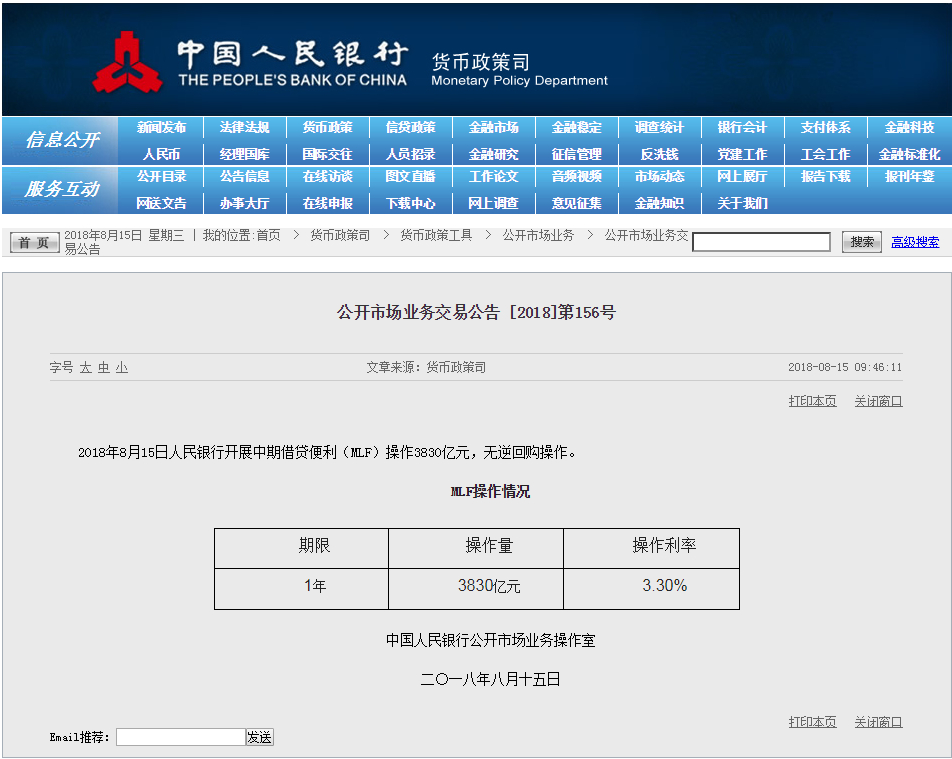This screenshot has height=759, width=952.
Task: Go to 货币政策工具 in the breadcrumb
Action: point(436,236)
